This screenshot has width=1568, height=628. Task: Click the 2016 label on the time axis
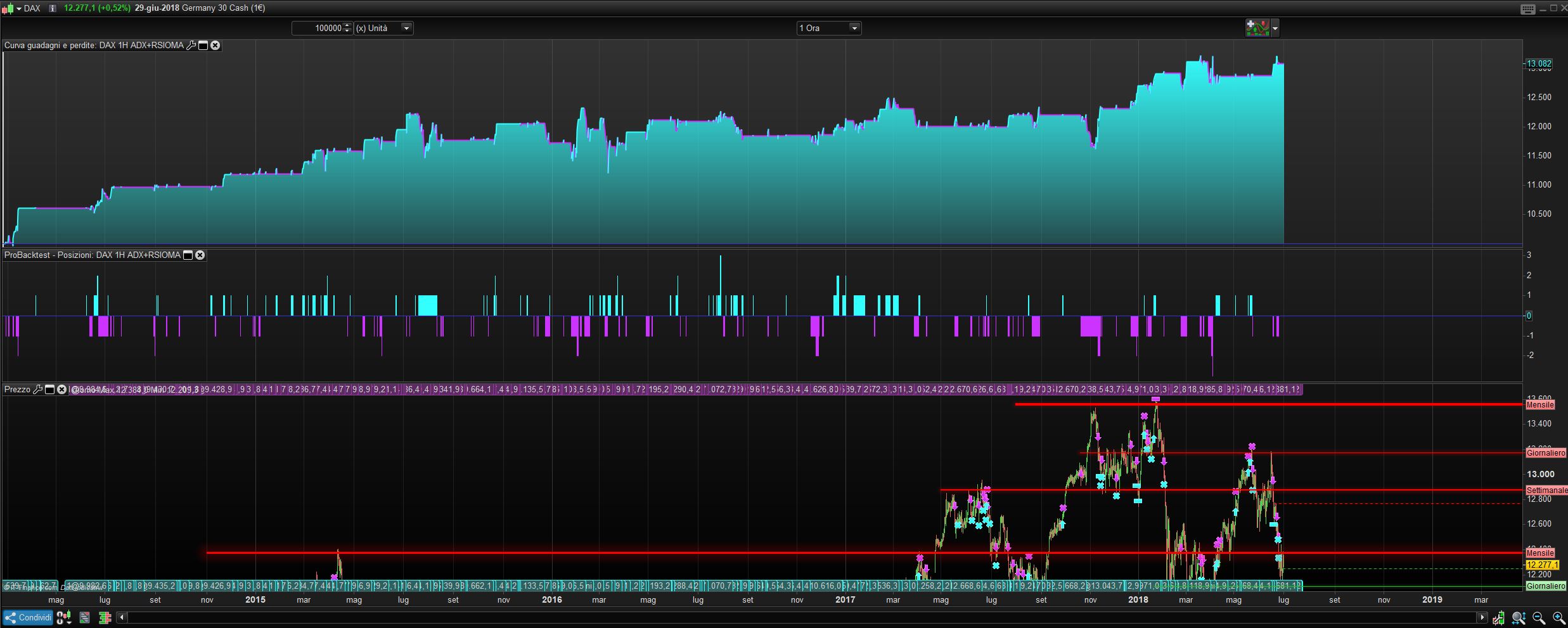[552, 599]
